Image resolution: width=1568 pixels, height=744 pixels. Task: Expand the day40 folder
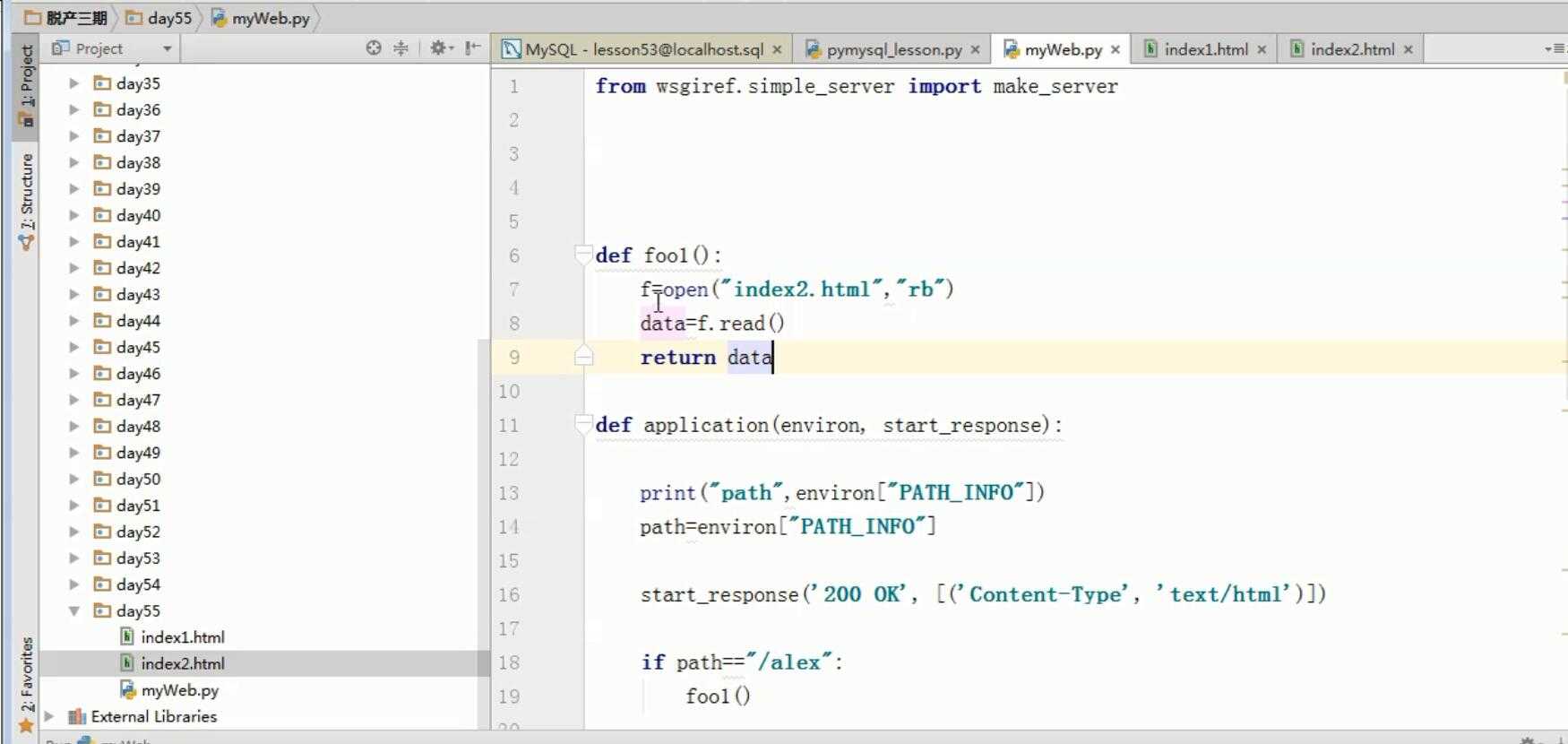[74, 215]
